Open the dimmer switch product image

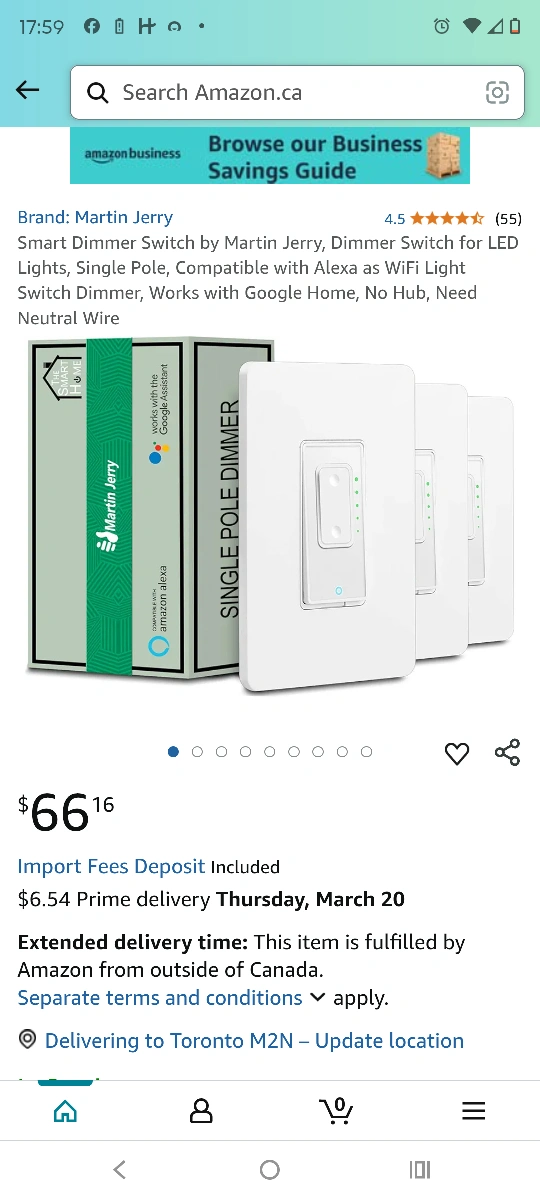[270, 515]
